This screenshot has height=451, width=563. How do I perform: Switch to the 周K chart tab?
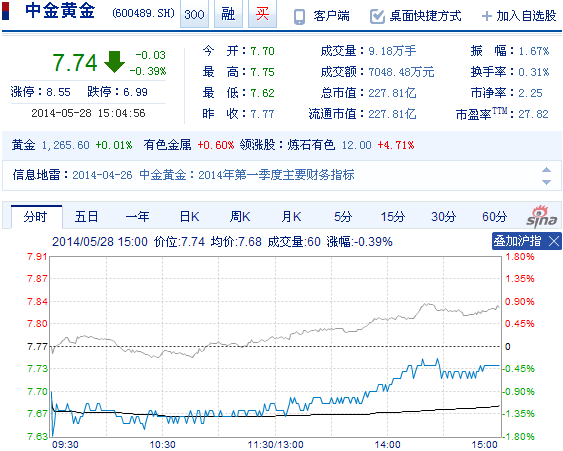pyautogui.click(x=240, y=217)
